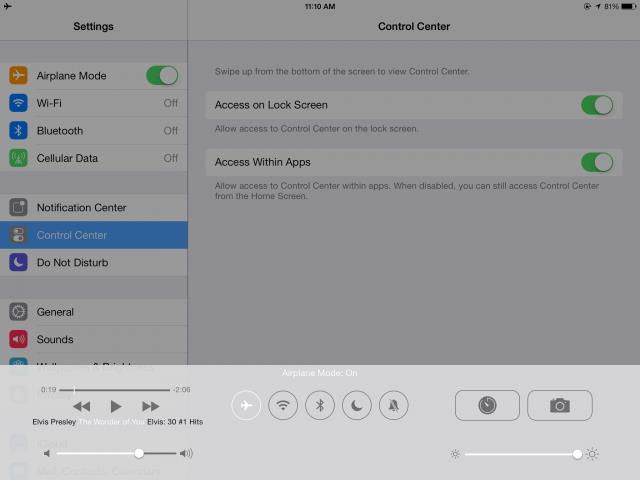Skip back to previous track
Viewport: 640px width, 480px height.
pyautogui.click(x=82, y=407)
